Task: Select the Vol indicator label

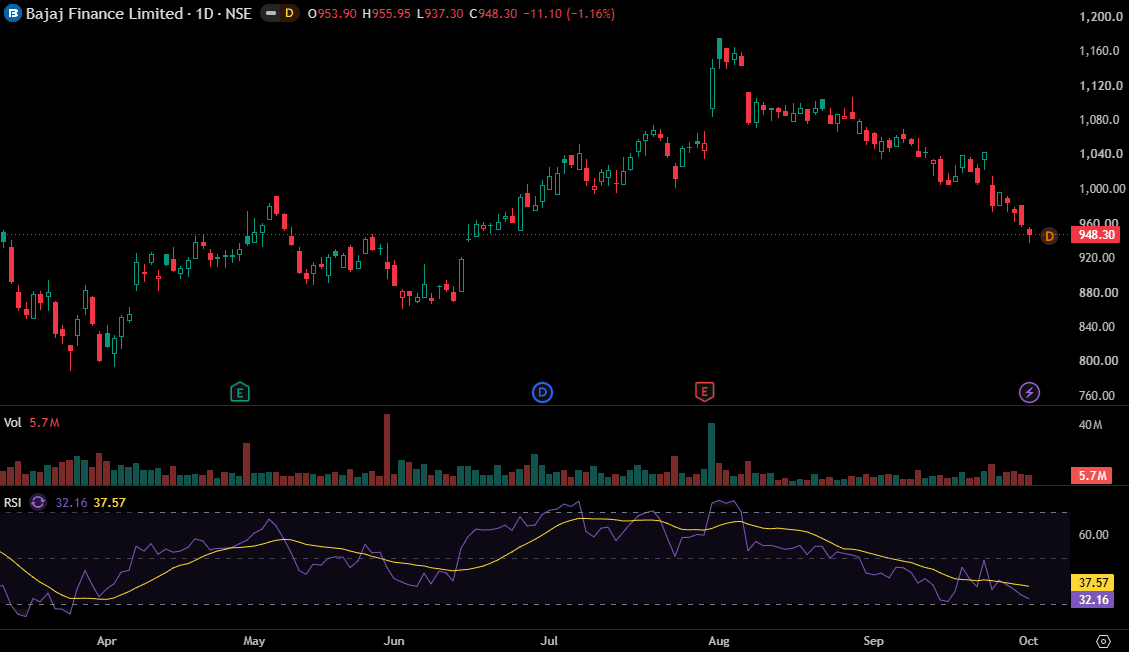Action: pyautogui.click(x=12, y=423)
